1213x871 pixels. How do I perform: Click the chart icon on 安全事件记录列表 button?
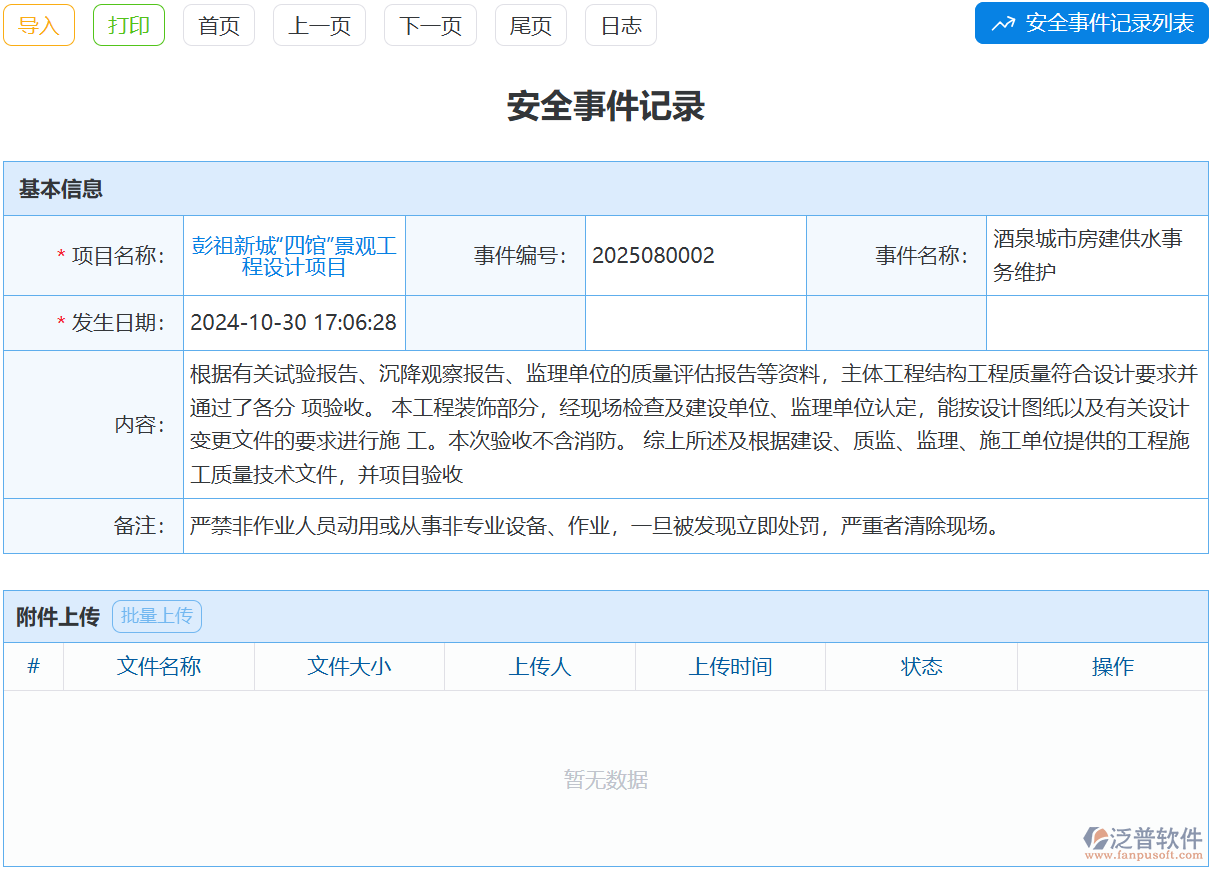(1003, 23)
